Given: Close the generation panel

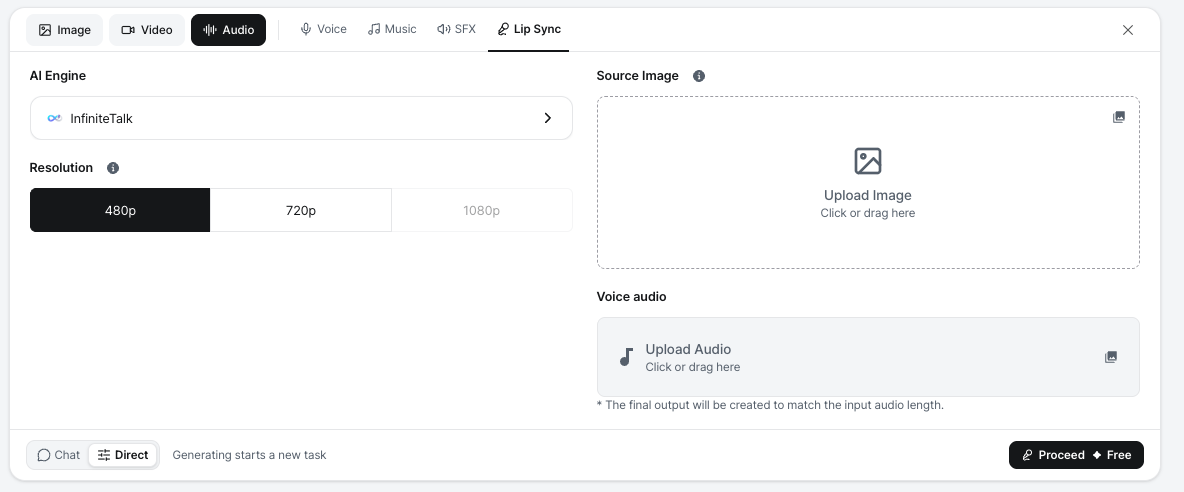Looking at the screenshot, I should 1127,30.
